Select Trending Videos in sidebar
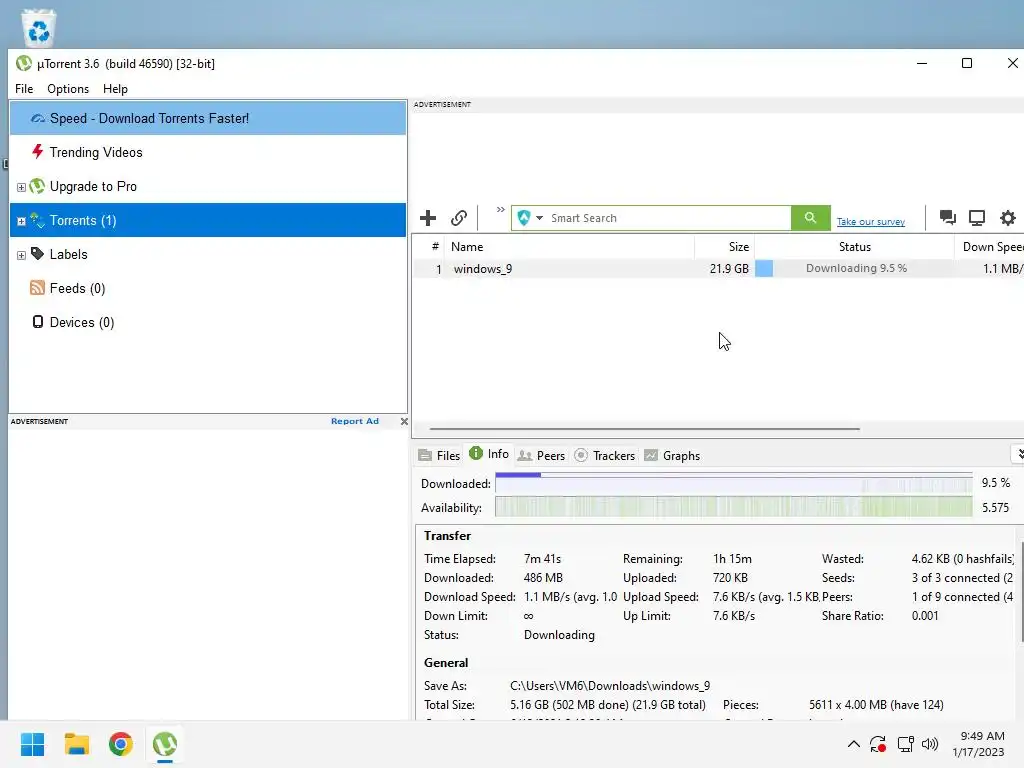 pos(208,152)
